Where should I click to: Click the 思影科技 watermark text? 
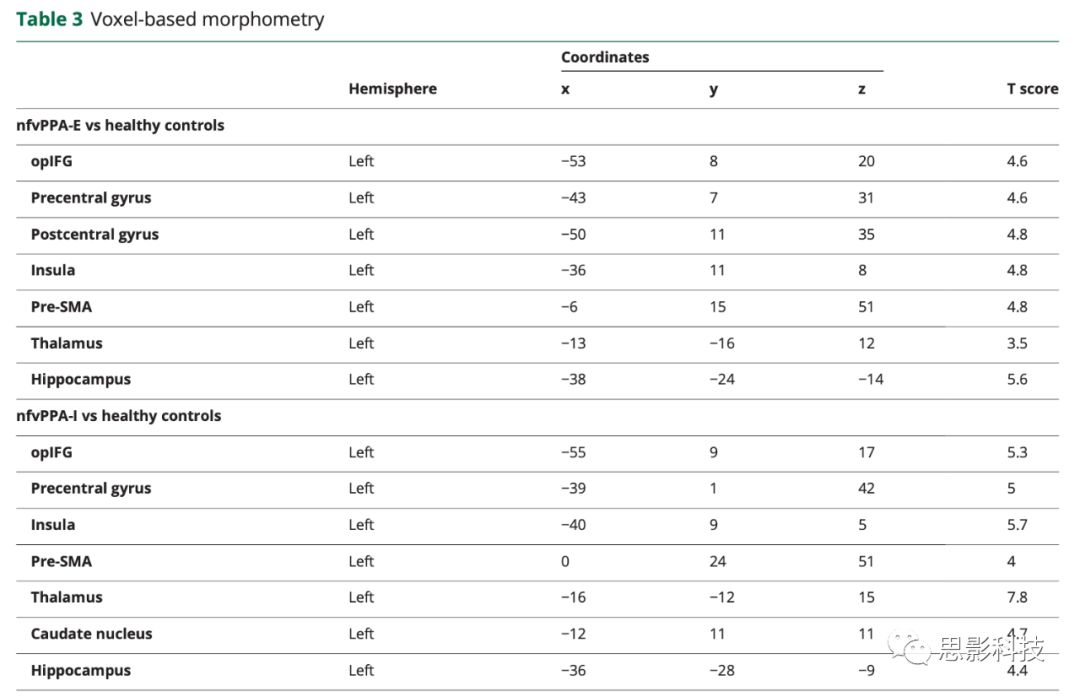click(990, 650)
